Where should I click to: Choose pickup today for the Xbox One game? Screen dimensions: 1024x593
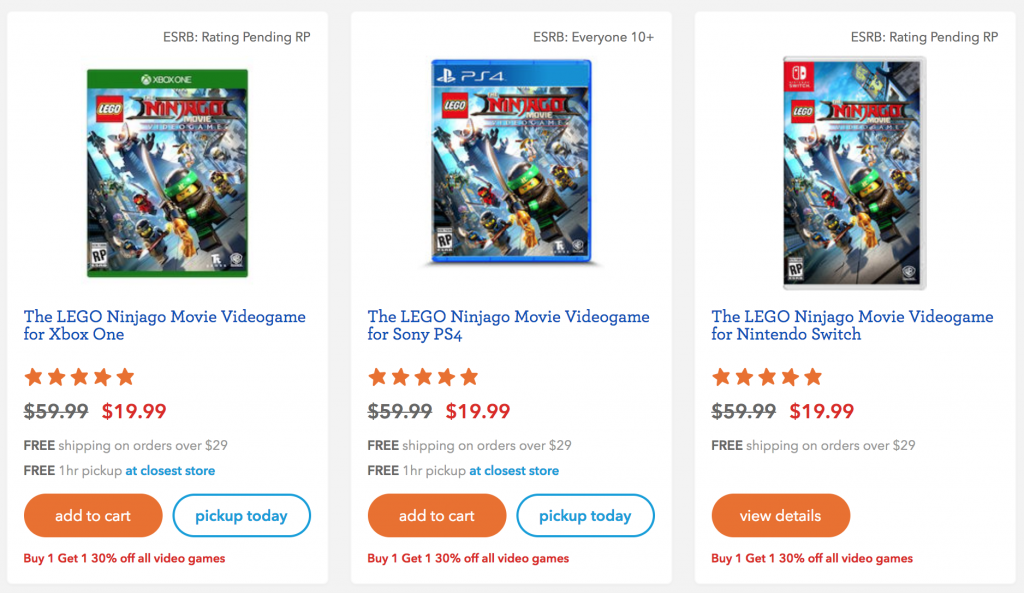tap(241, 516)
